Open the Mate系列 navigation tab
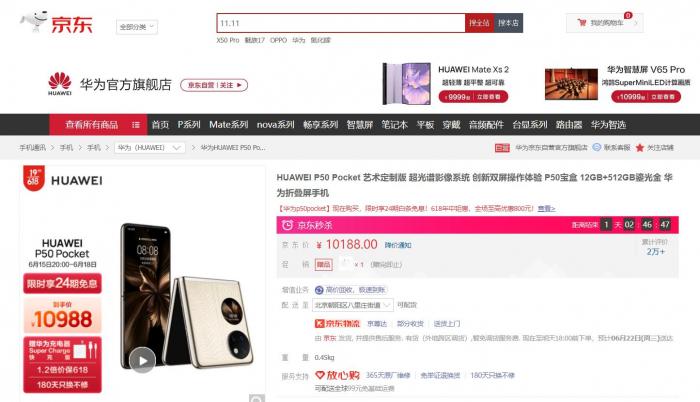 (x=229, y=125)
